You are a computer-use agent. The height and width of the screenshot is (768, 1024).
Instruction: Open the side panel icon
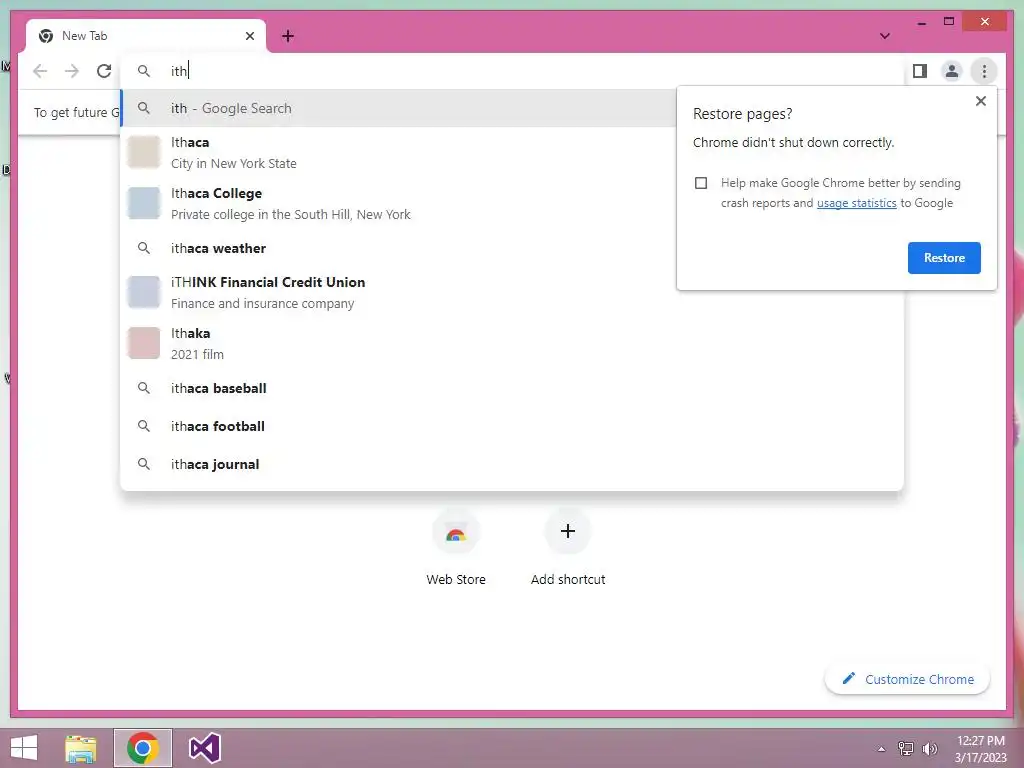pos(920,71)
